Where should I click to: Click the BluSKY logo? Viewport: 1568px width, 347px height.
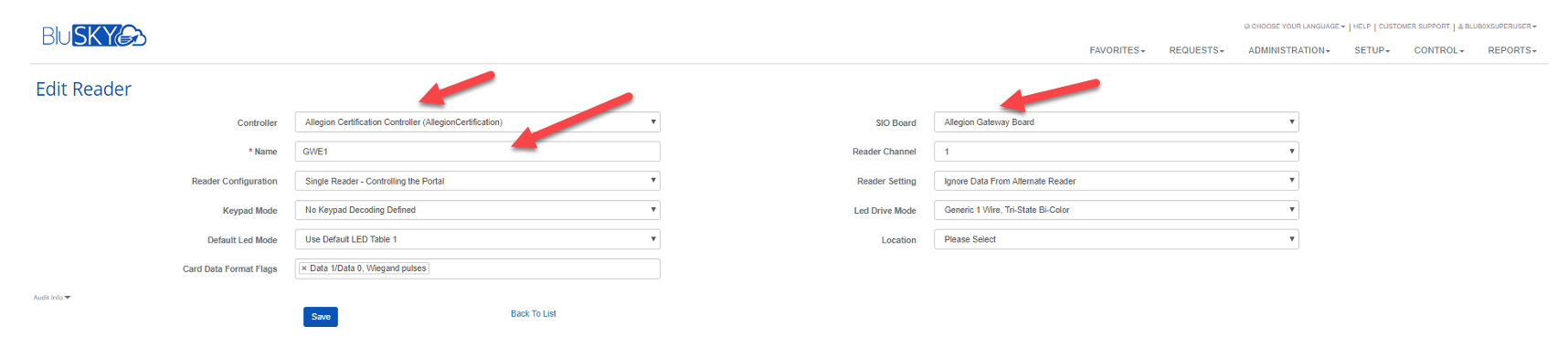pyautogui.click(x=94, y=36)
